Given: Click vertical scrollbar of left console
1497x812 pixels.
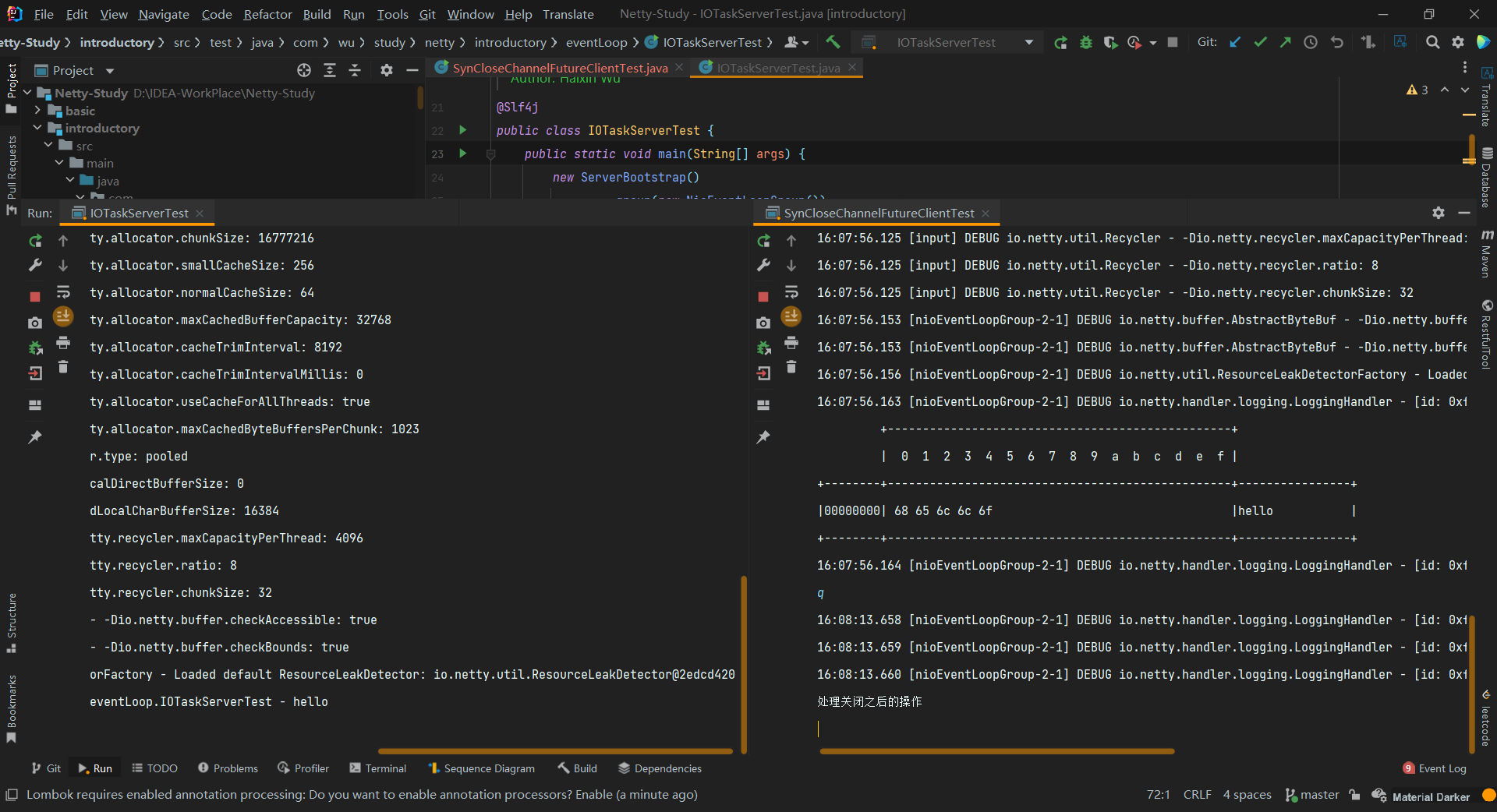Looking at the screenshot, I should point(744,665).
